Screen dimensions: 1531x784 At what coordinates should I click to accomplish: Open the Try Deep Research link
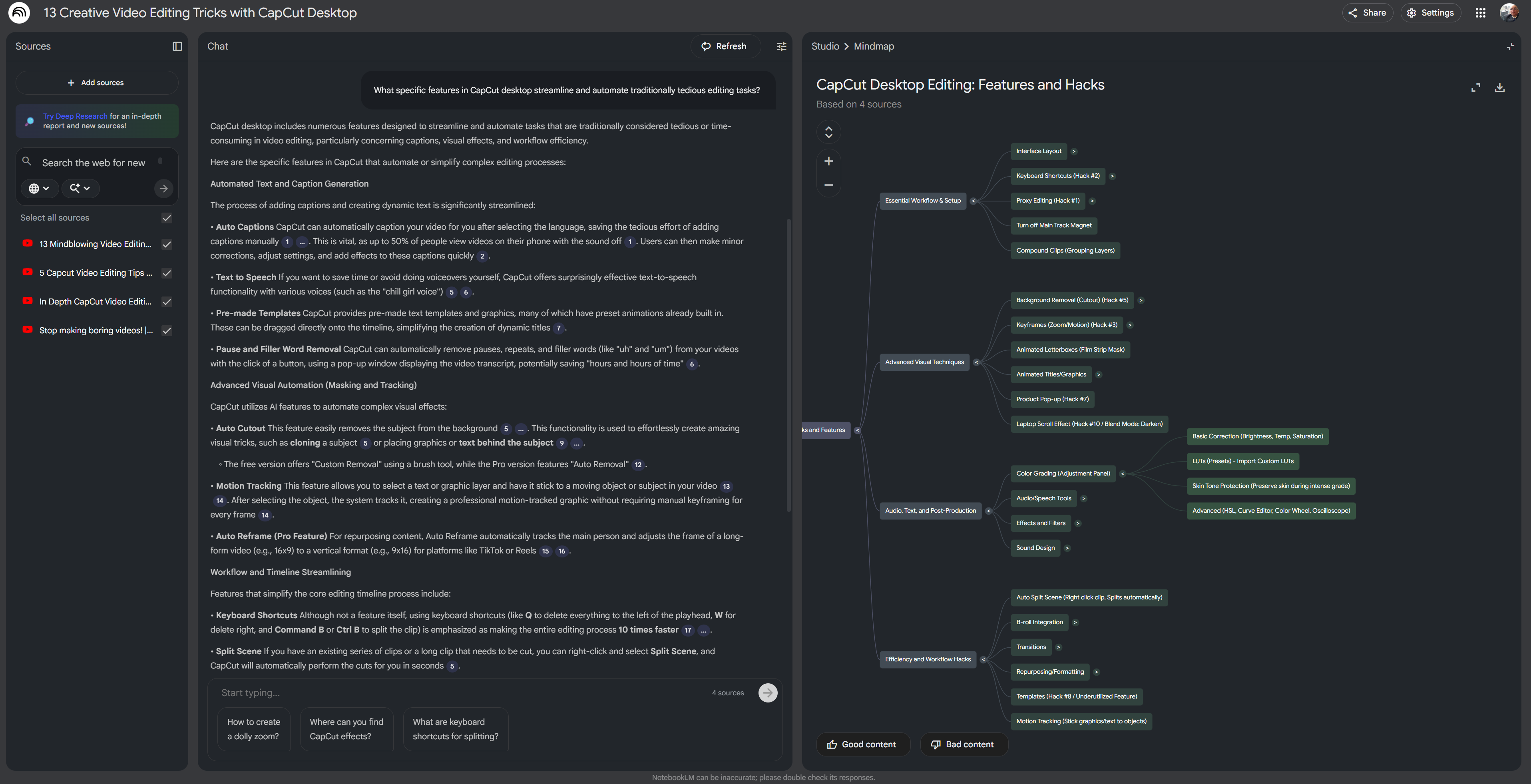click(x=75, y=116)
